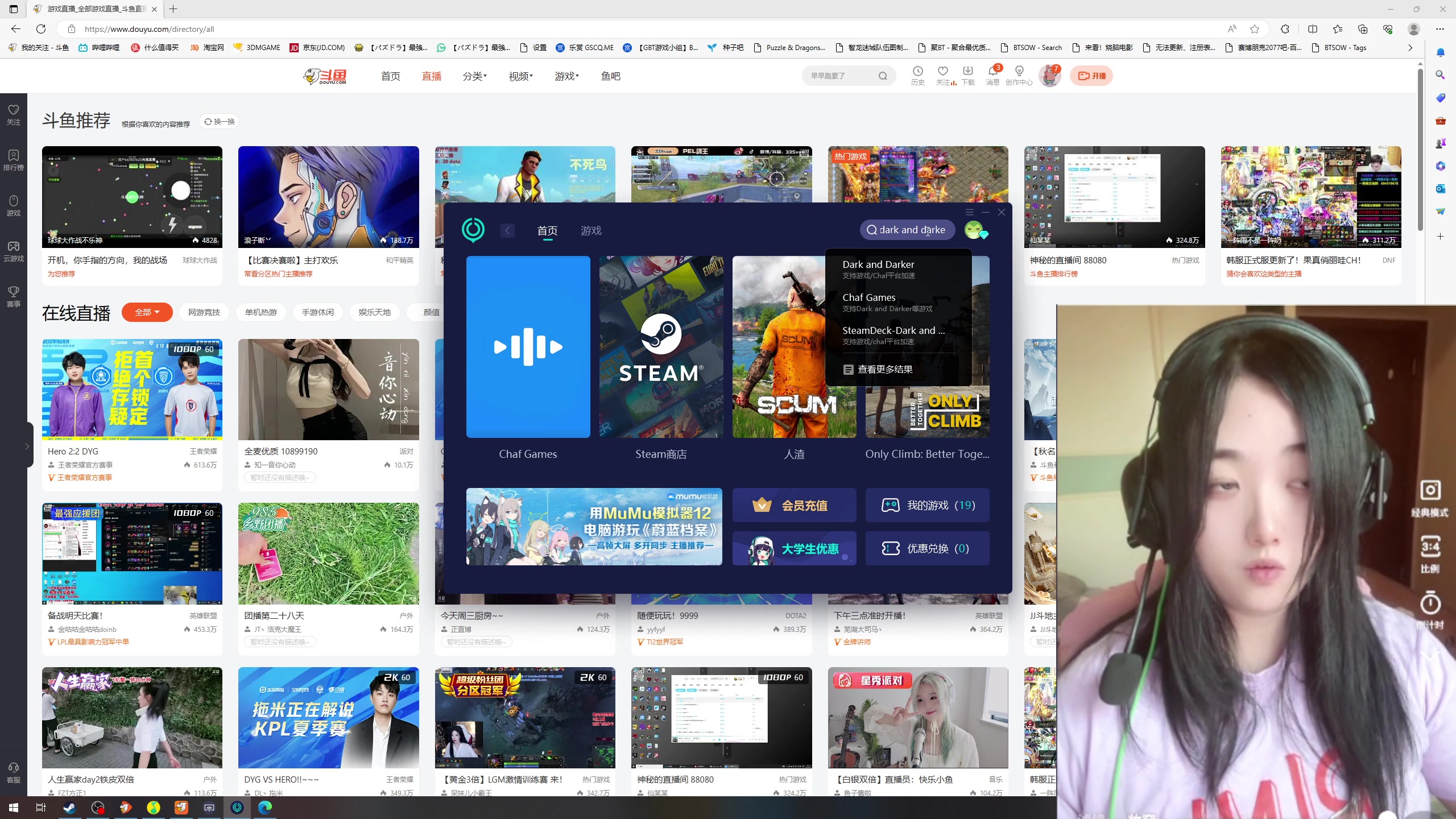The image size is (1456, 819).
Task: Switch to the 游戏 tab in launcher
Action: tap(591, 230)
